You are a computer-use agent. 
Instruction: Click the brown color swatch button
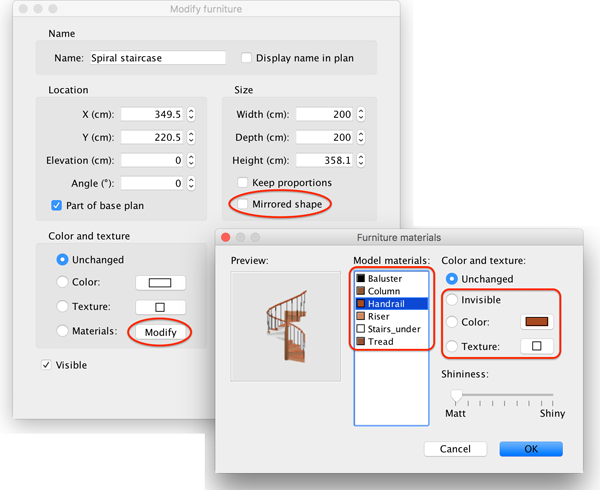click(x=535, y=323)
